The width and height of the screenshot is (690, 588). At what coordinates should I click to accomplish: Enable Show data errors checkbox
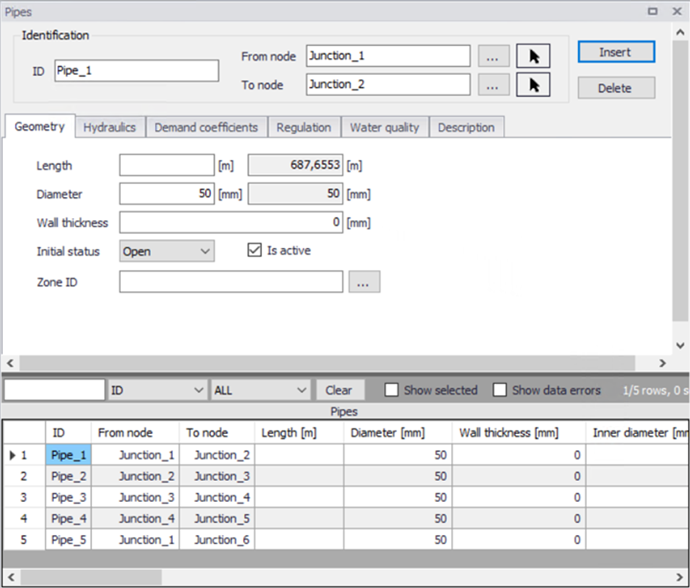click(499, 390)
